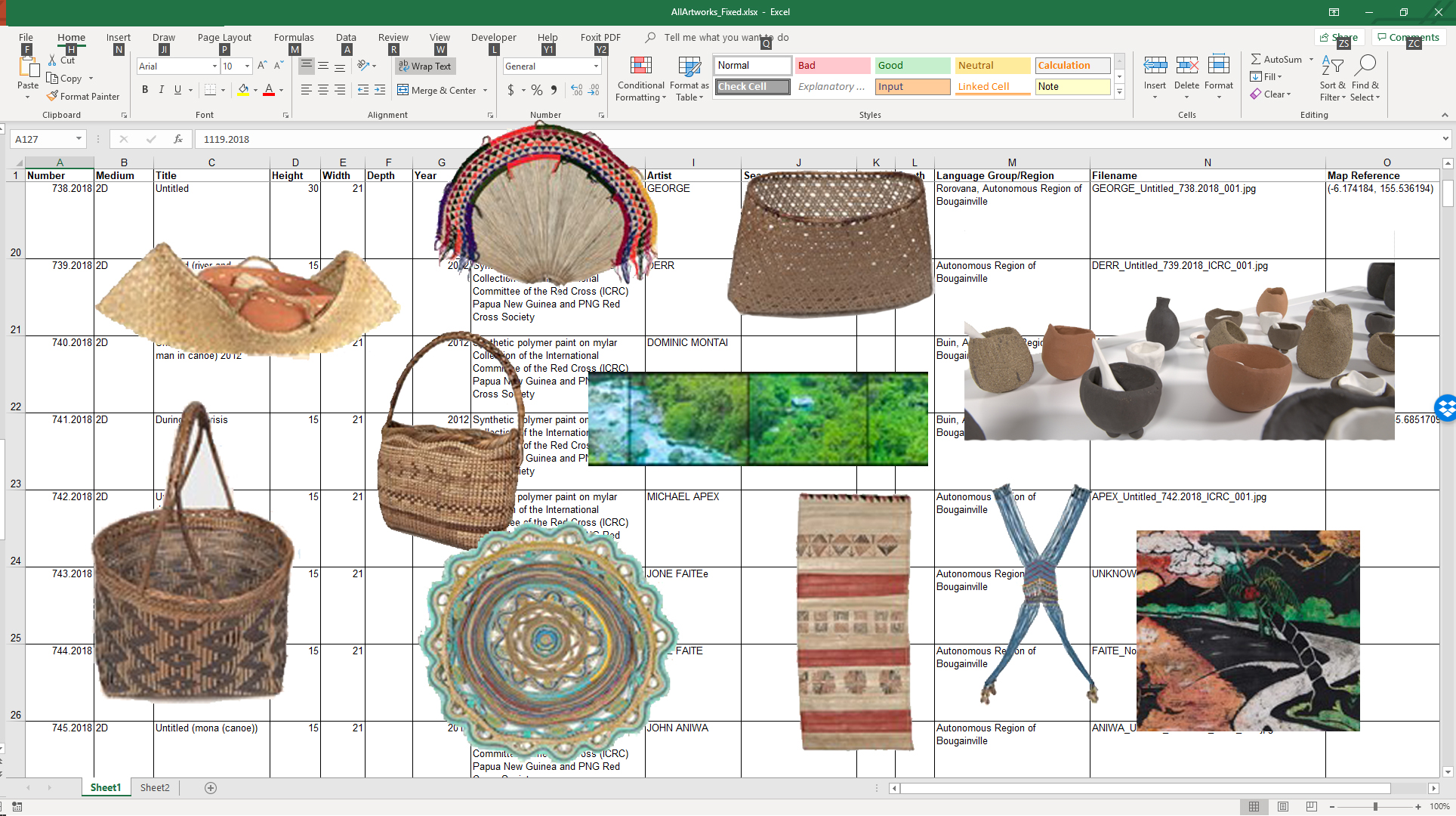Click the Check Cell style button
Screen dimensions: 1456x816
pos(749,86)
